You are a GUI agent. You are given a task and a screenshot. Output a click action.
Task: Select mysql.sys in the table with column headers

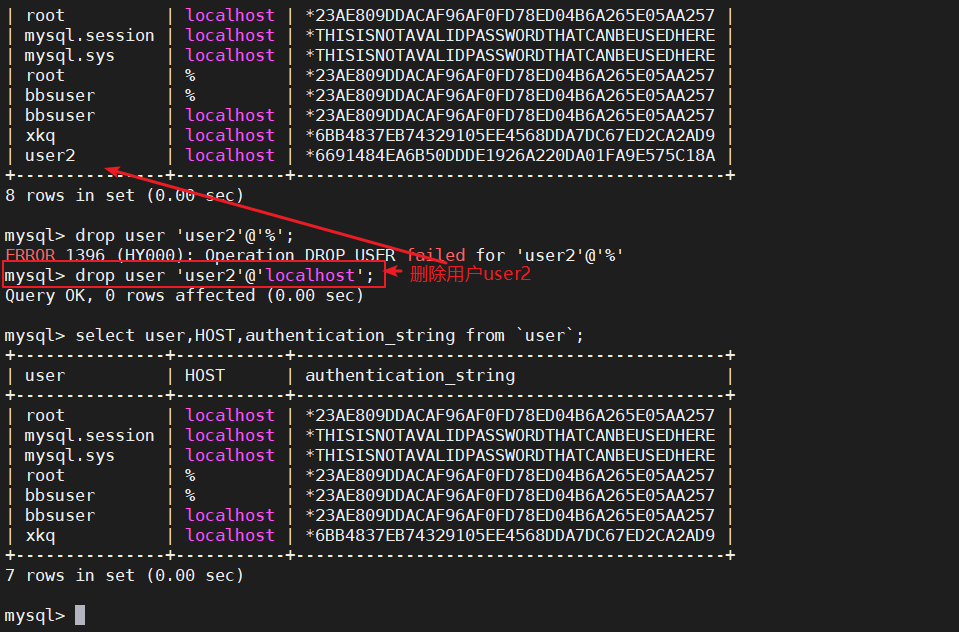click(x=69, y=456)
